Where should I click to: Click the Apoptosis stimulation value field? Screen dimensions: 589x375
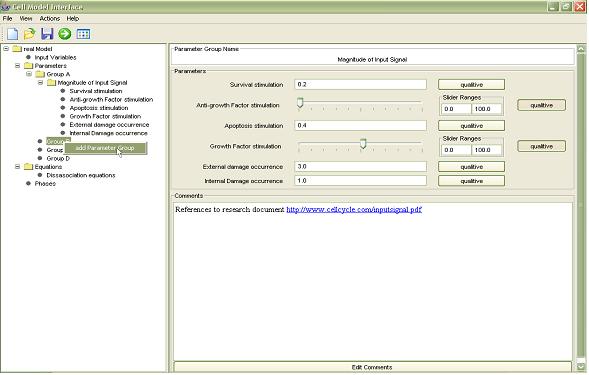tap(361, 126)
